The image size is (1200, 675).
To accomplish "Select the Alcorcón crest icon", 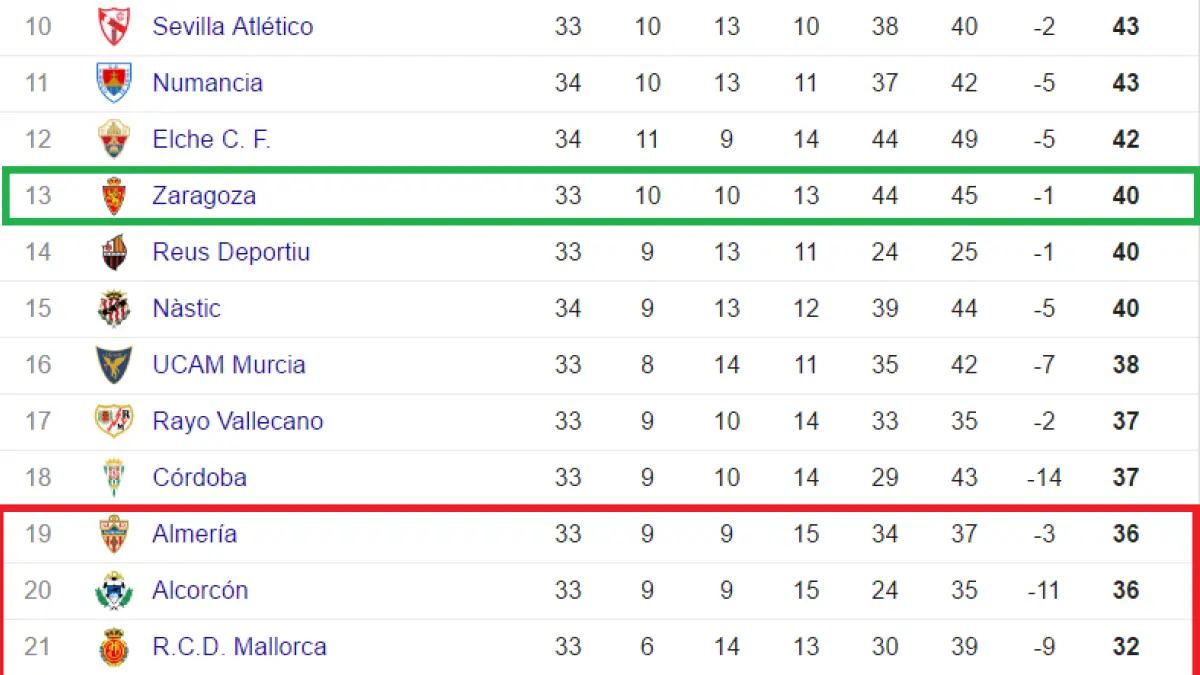I will point(113,591).
